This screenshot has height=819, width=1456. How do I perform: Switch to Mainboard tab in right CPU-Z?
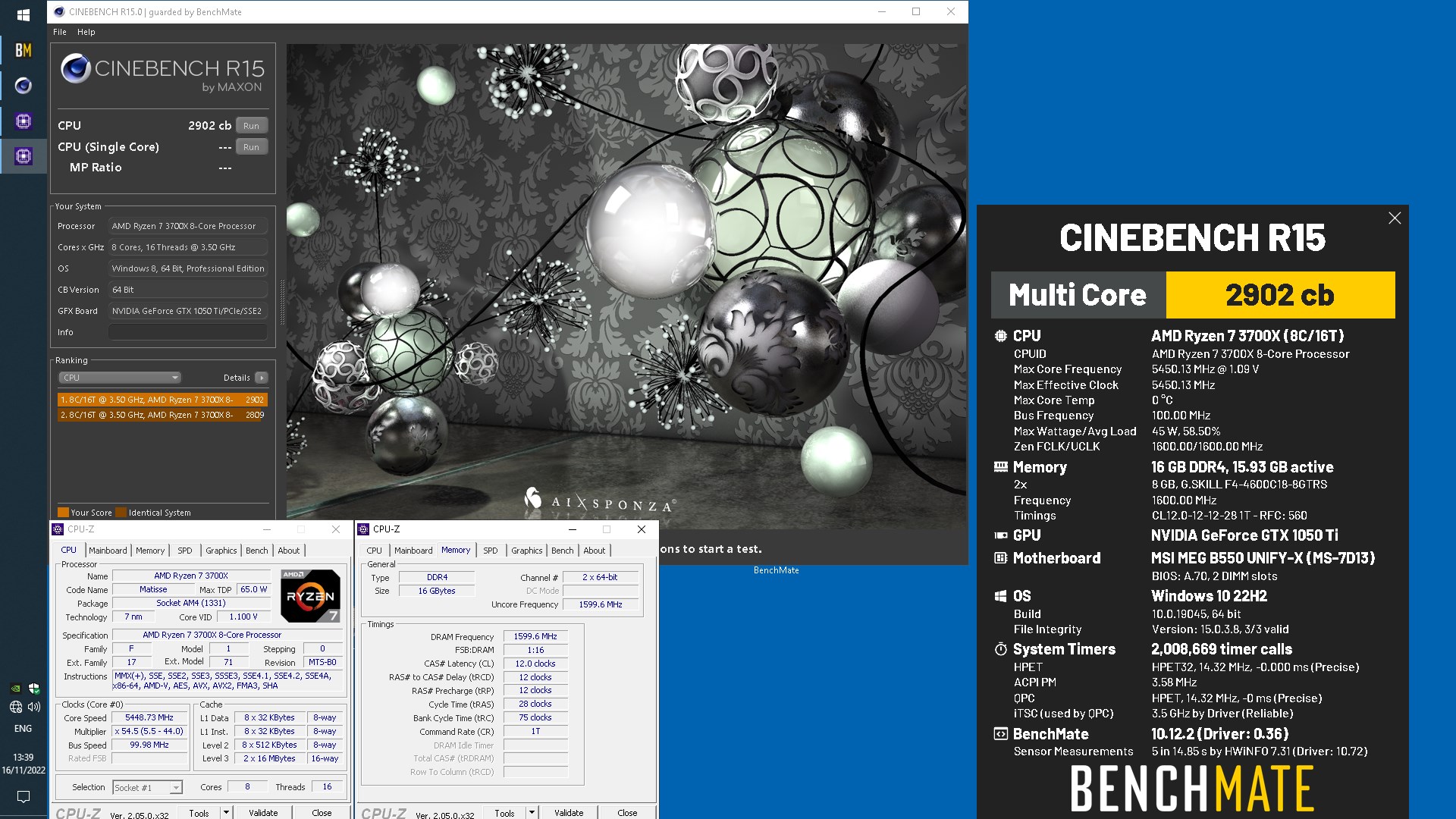pos(413,551)
